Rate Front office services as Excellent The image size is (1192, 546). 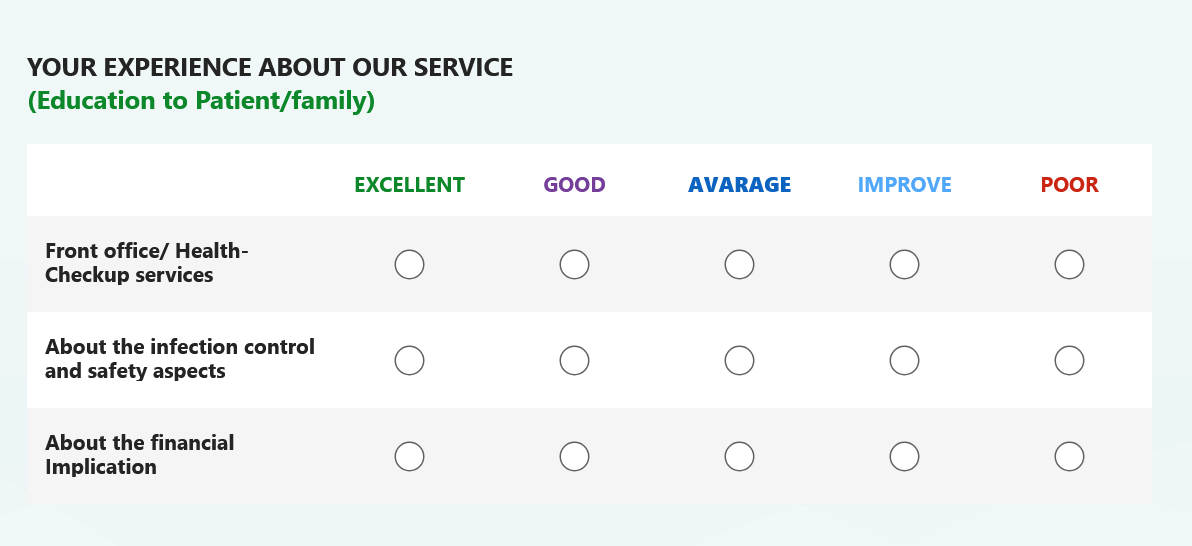point(409,265)
